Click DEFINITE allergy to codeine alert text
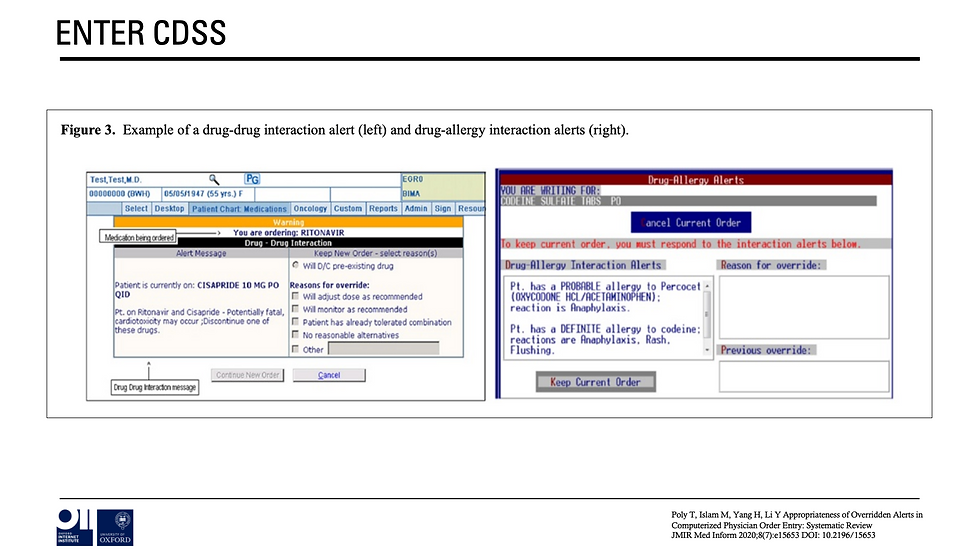 (x=605, y=339)
